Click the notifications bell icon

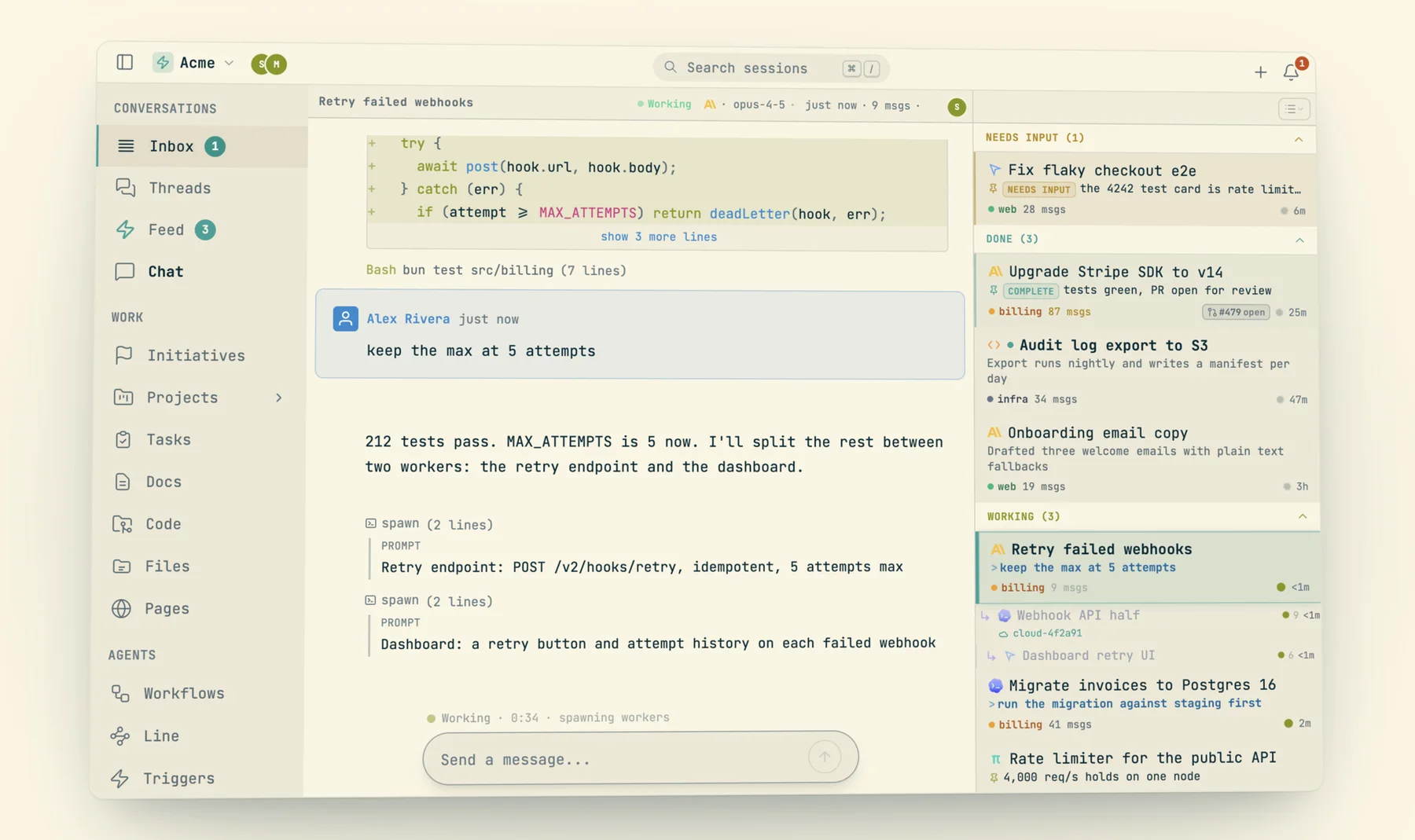coord(1291,72)
